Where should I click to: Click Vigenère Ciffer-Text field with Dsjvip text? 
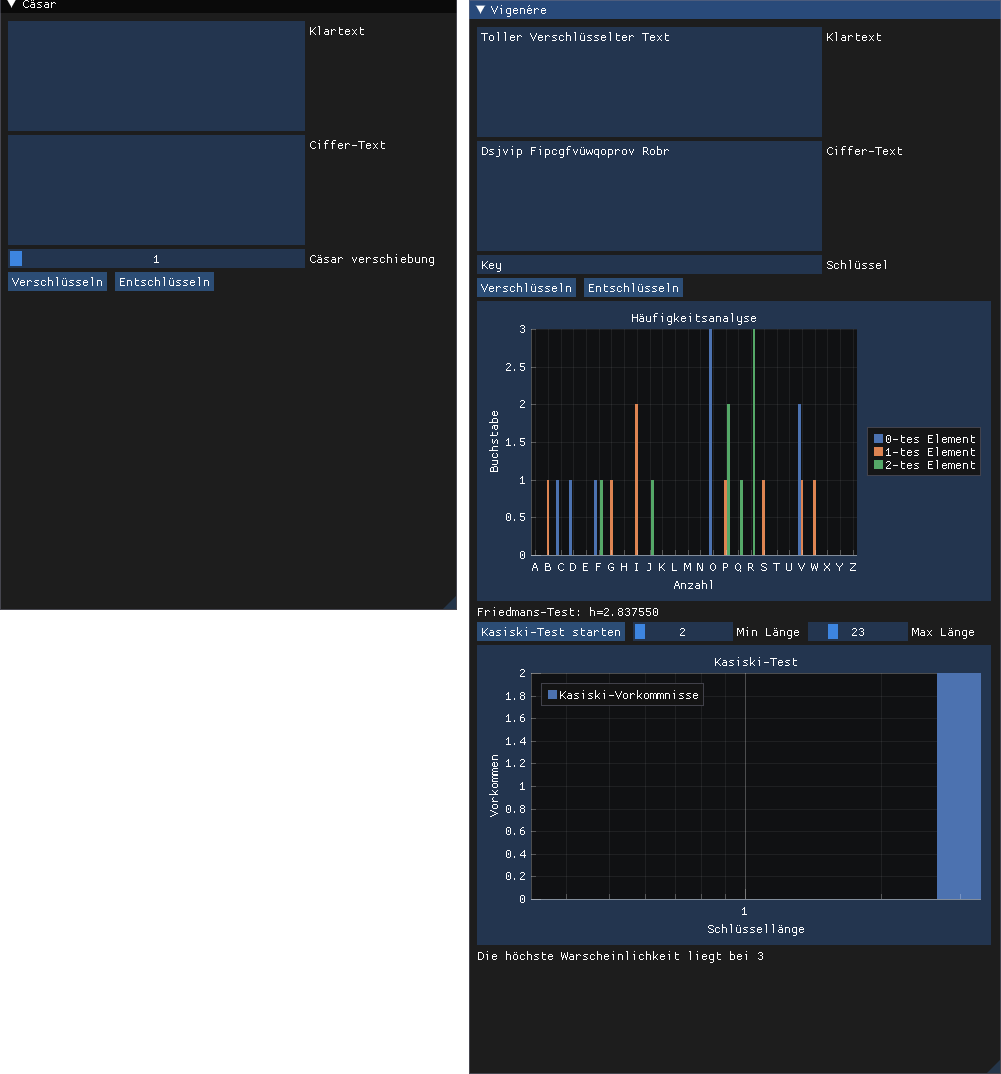click(649, 196)
